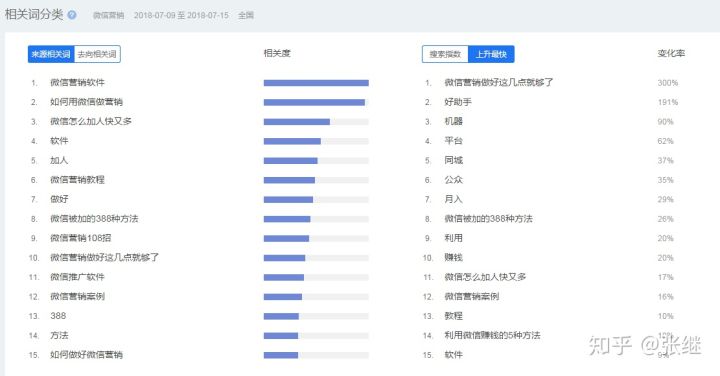Click the keyword 微信怎么加人快又多 ranked third
Viewport: 720px width, 376px height.
click(91, 121)
